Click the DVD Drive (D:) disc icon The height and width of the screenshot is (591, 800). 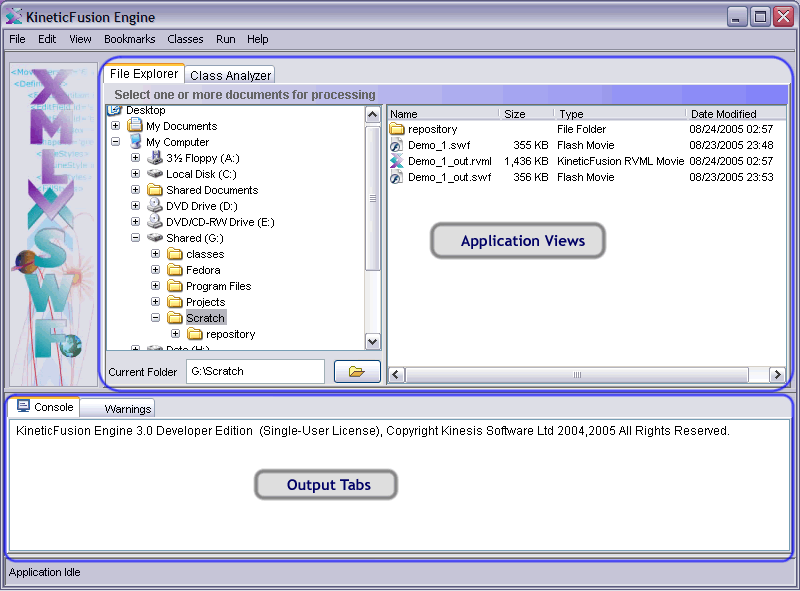point(155,206)
